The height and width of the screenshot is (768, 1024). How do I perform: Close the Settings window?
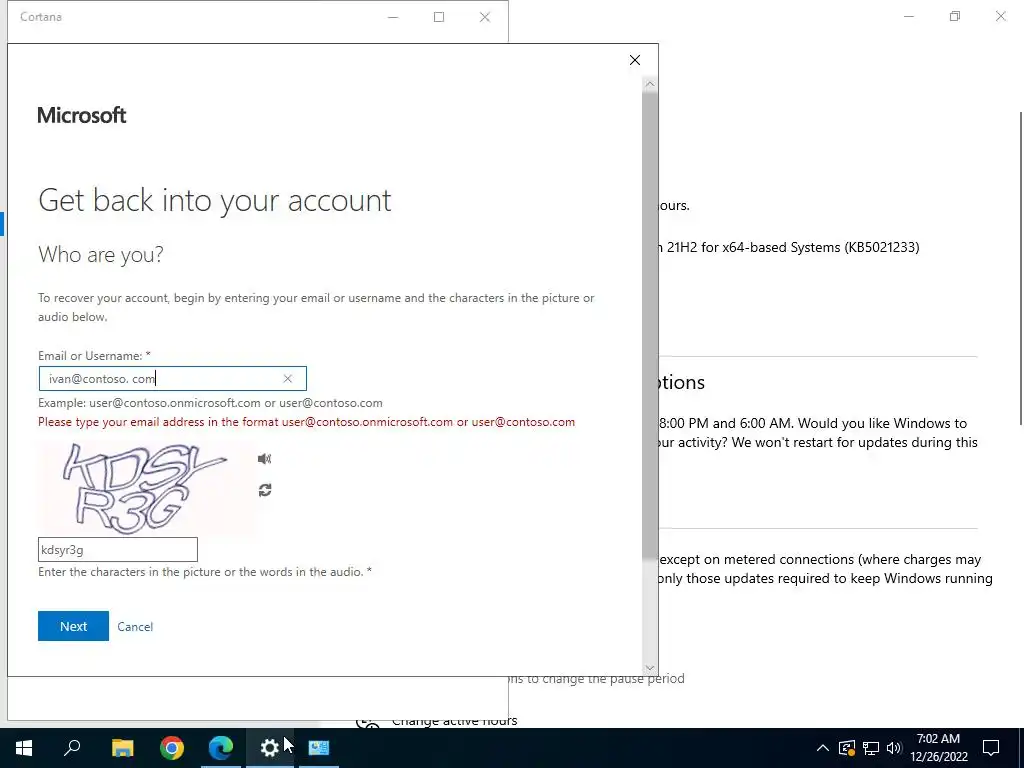(x=1000, y=16)
